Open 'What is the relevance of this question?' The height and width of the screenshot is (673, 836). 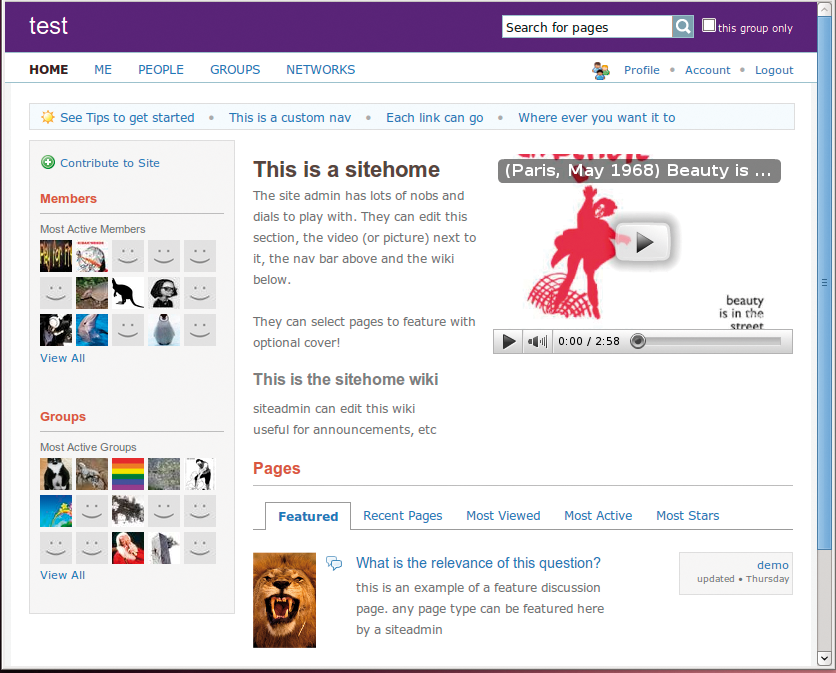pyautogui.click(x=478, y=563)
